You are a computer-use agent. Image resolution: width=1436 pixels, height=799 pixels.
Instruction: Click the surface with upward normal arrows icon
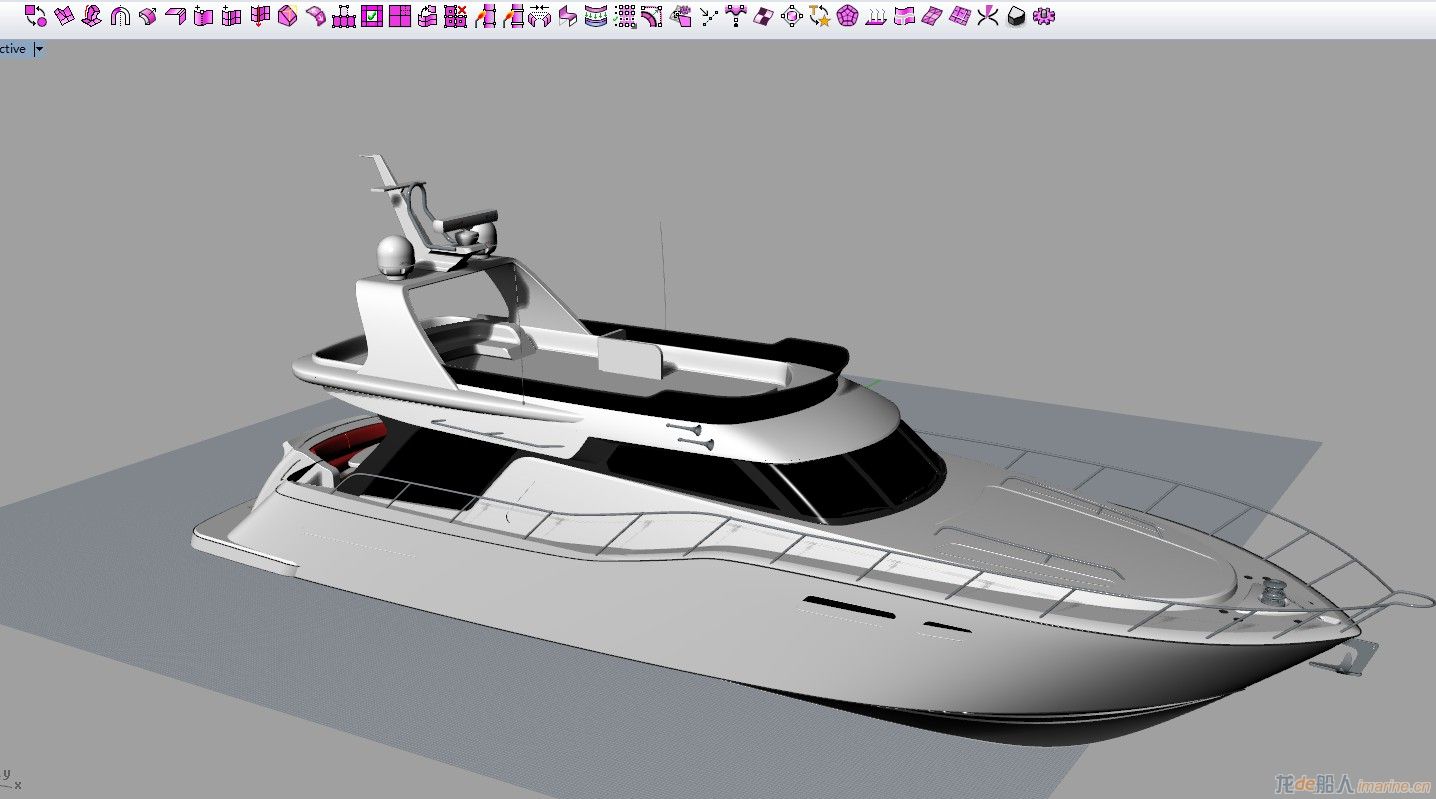point(876,16)
